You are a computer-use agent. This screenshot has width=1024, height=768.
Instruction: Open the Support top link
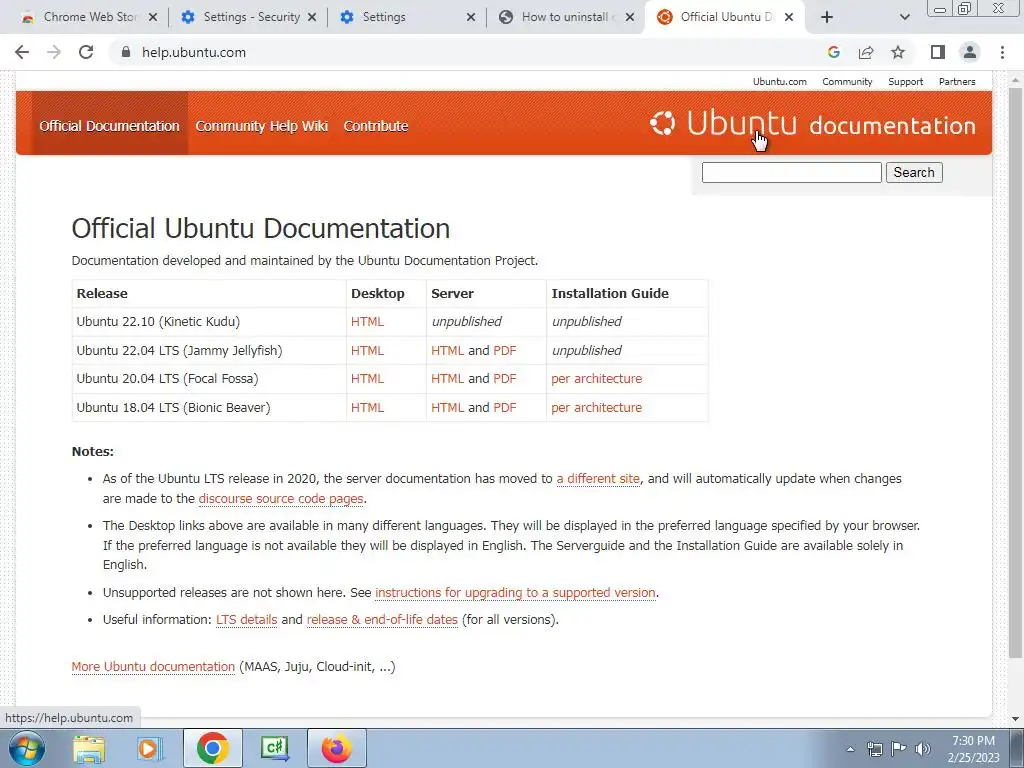click(905, 82)
